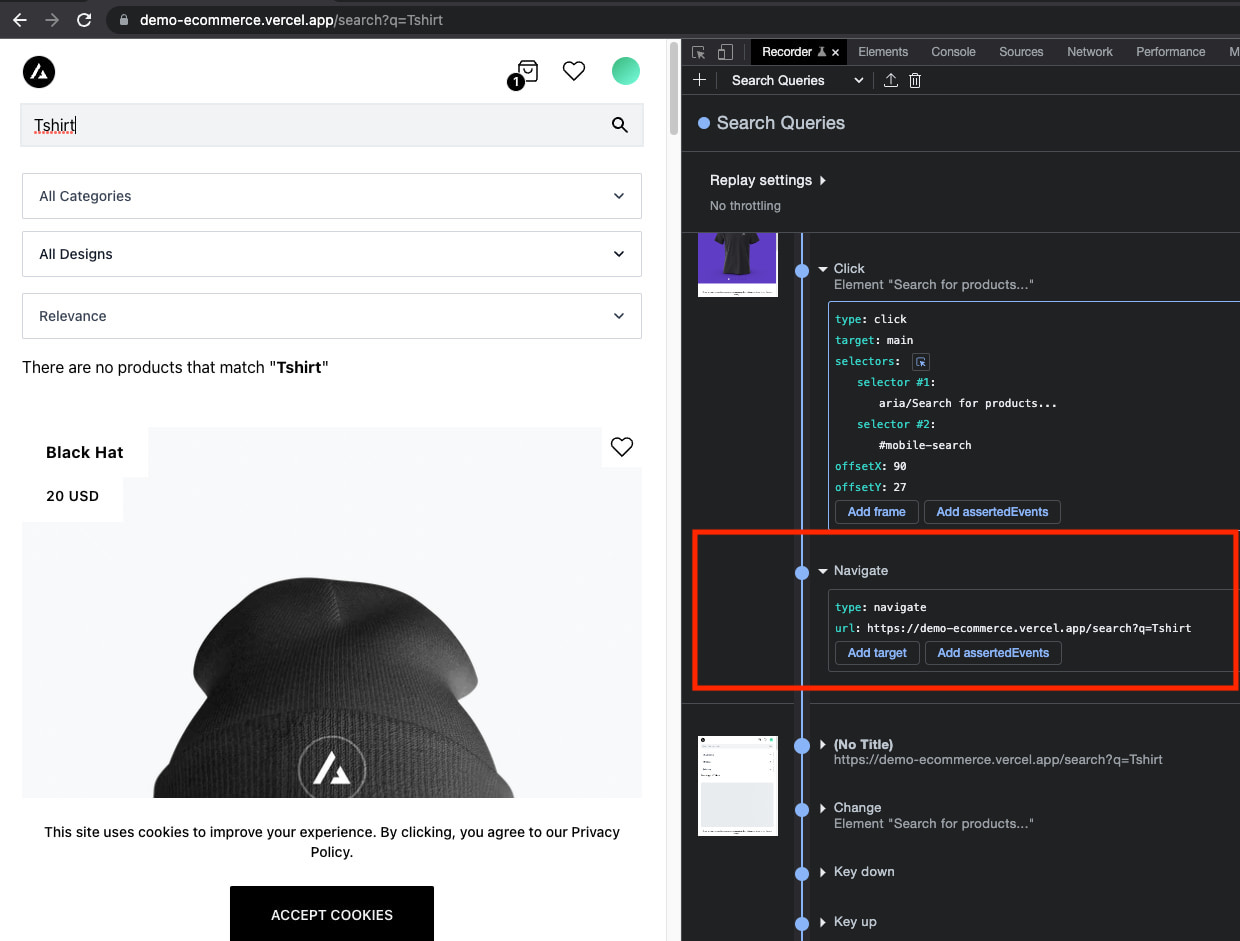Image resolution: width=1240 pixels, height=941 pixels.
Task: Click the (No Title) step thumbnail
Action: (x=737, y=786)
